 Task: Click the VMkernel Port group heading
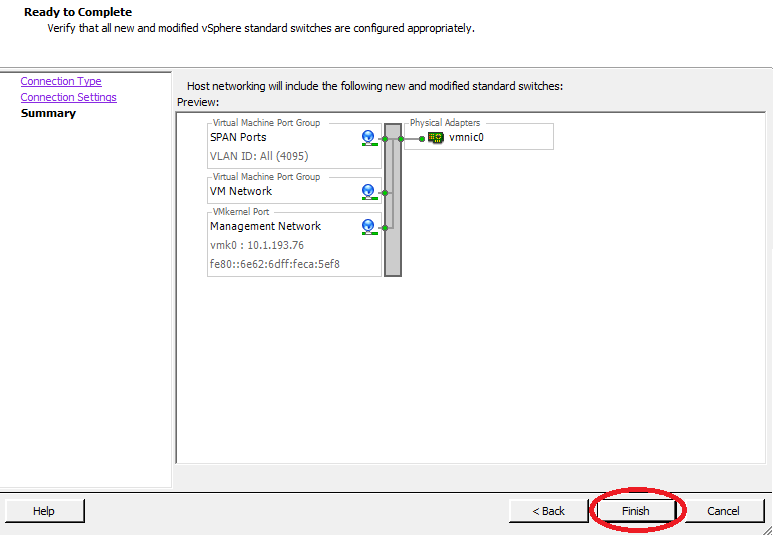pyautogui.click(x=241, y=212)
